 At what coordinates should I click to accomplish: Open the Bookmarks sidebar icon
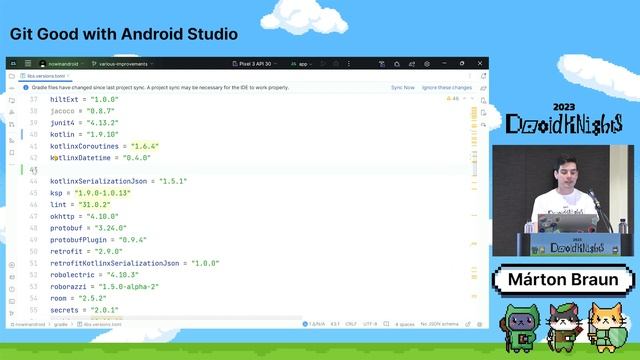(x=12, y=153)
